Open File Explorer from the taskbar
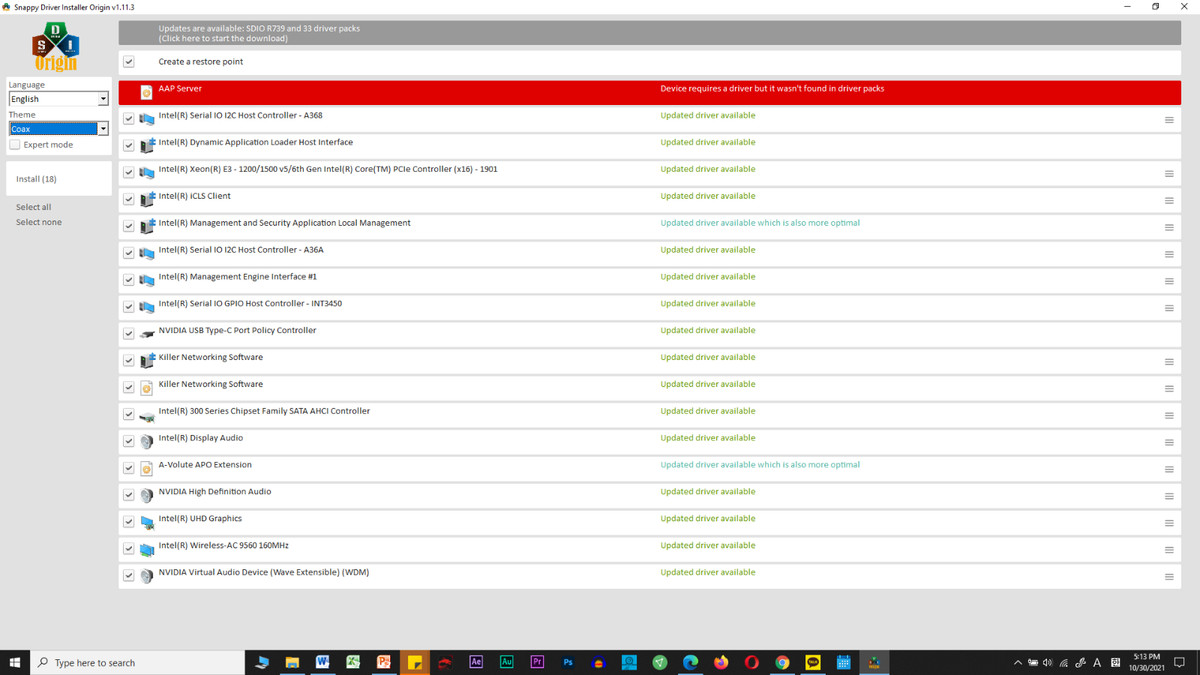This screenshot has height=675, width=1200. click(x=292, y=662)
